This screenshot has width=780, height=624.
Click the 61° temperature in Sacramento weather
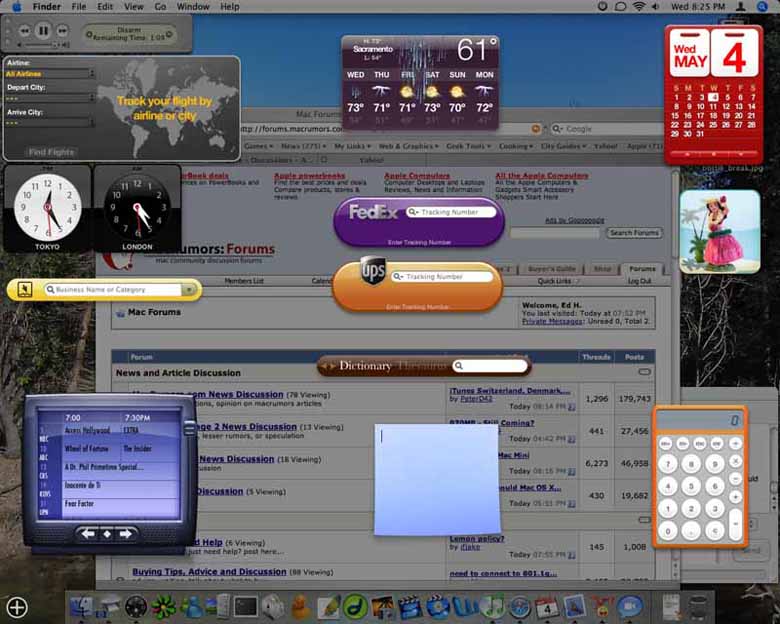pos(477,50)
